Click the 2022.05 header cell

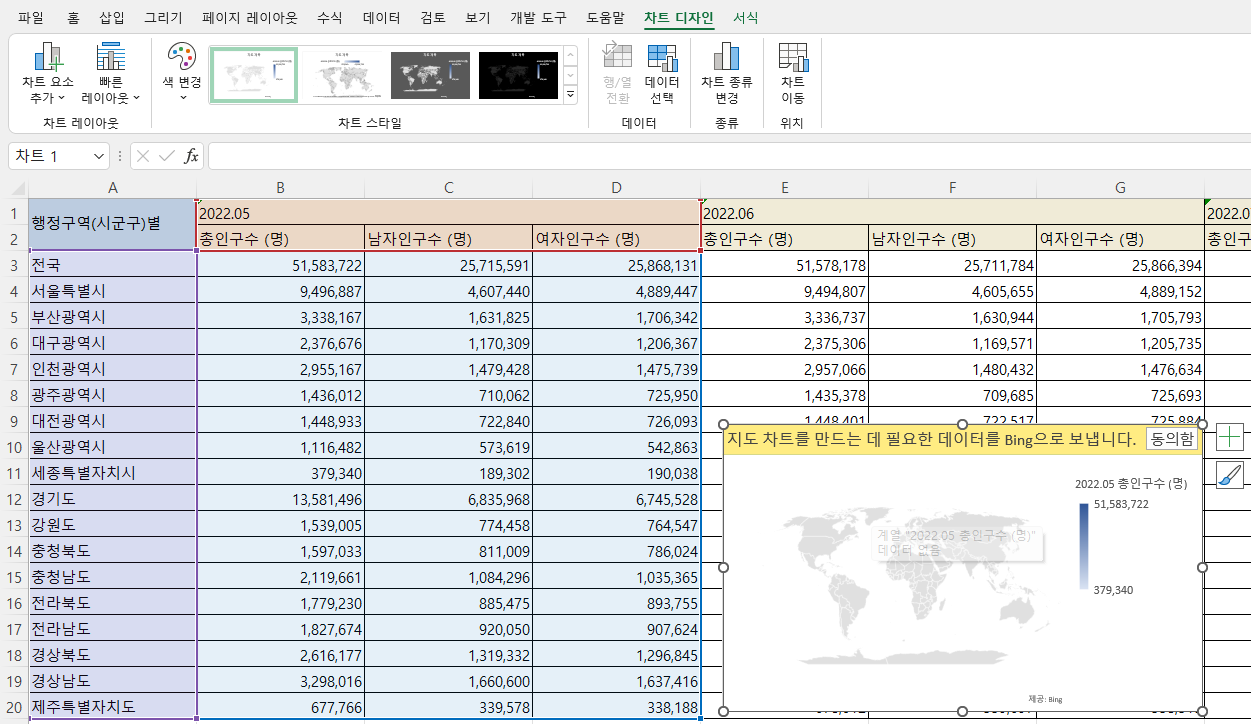click(x=449, y=212)
